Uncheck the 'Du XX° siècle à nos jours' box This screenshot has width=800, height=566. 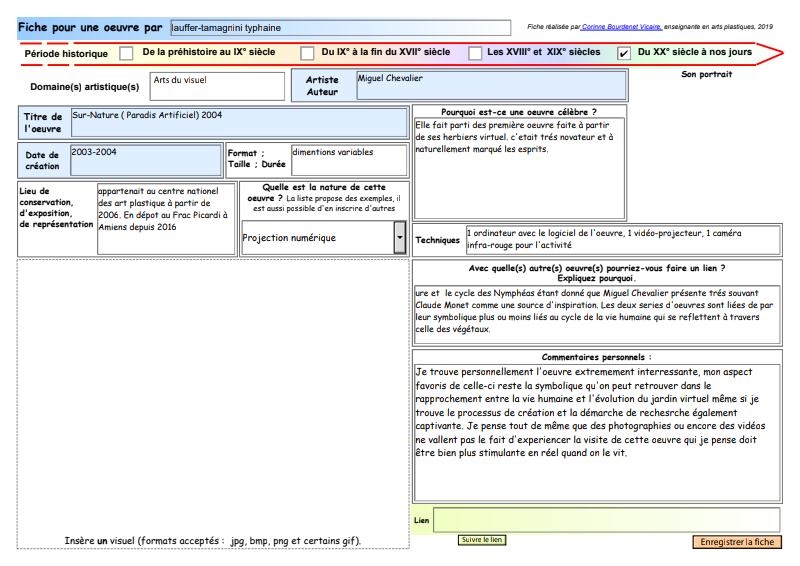click(x=624, y=53)
